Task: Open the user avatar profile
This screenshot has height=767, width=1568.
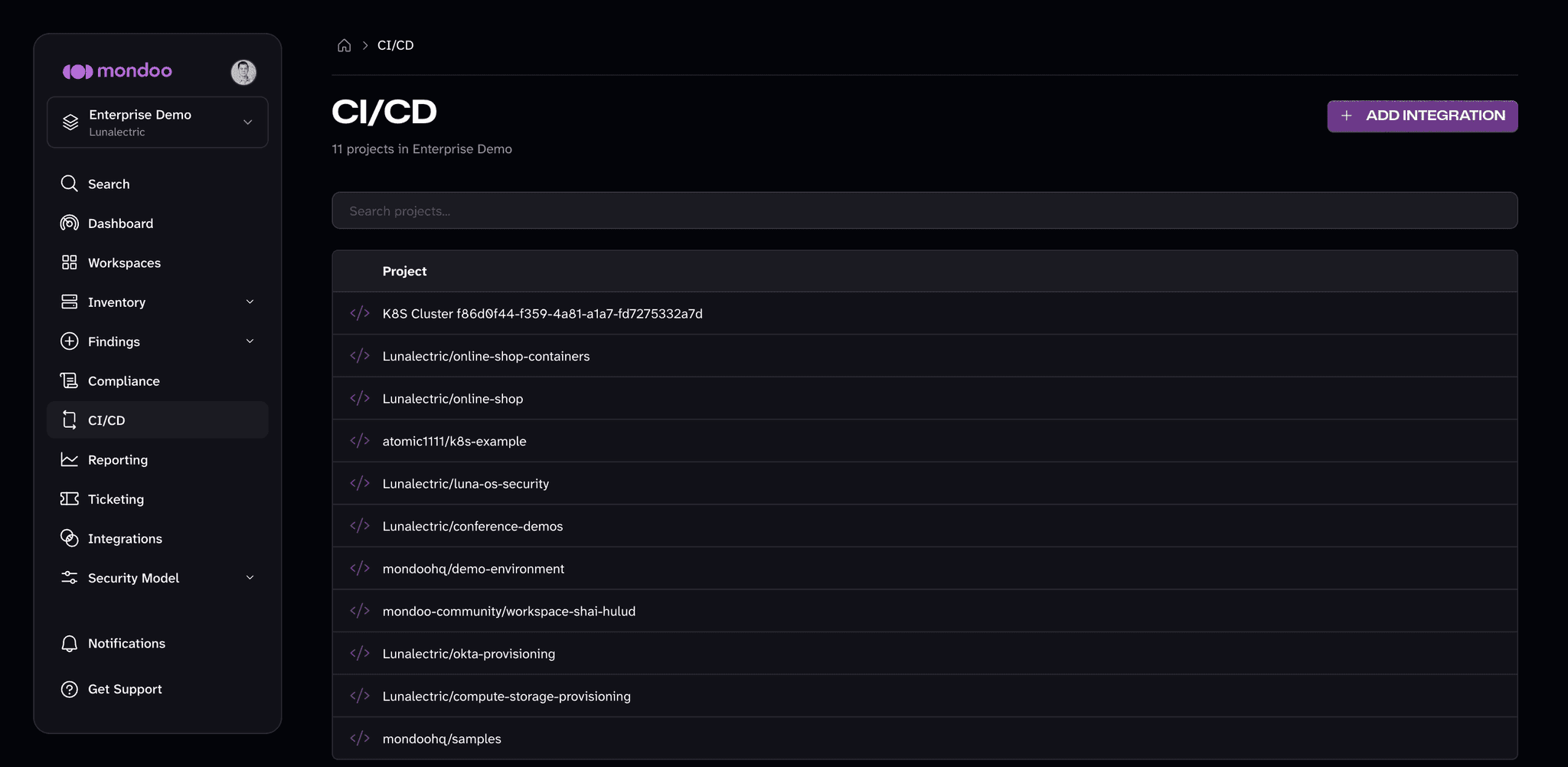Action: tap(243, 72)
